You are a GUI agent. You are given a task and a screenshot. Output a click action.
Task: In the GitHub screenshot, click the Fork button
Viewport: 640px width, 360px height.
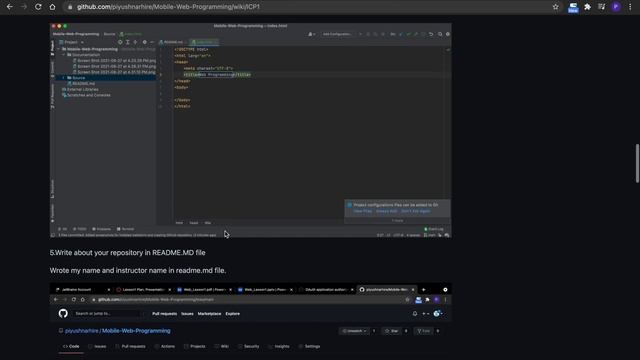click(424, 331)
